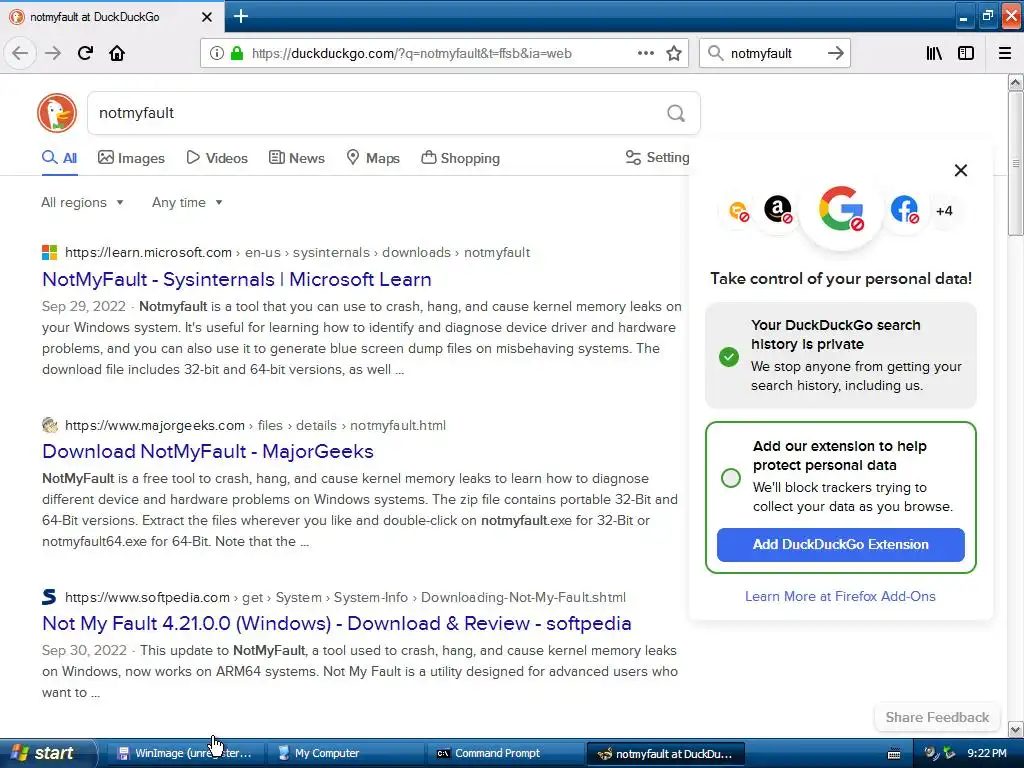Open the Firefox home page icon
Screen dimensions: 1024x768
point(117,53)
